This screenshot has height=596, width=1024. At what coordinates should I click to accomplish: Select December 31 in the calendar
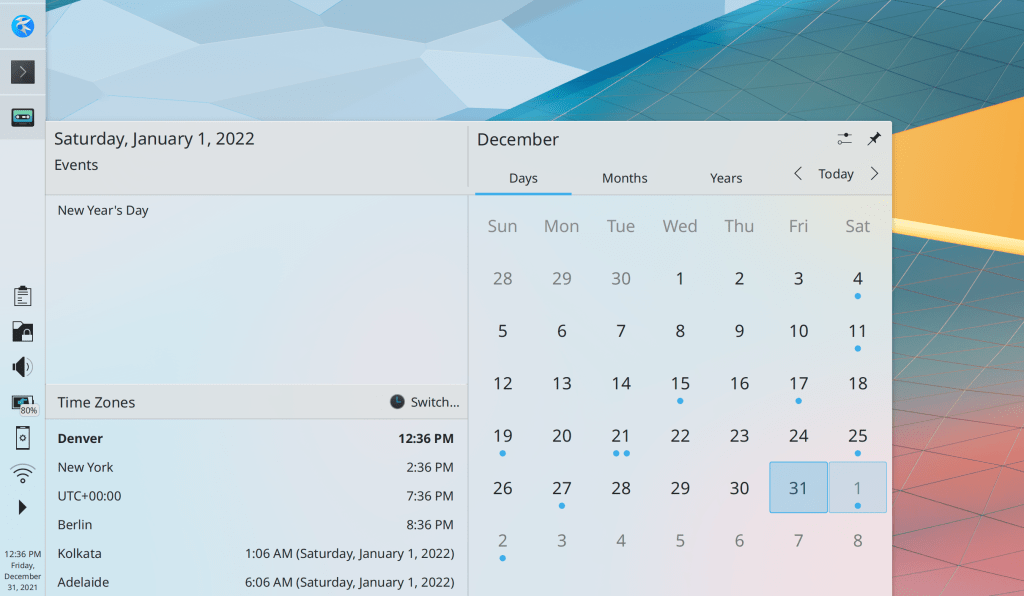point(798,488)
